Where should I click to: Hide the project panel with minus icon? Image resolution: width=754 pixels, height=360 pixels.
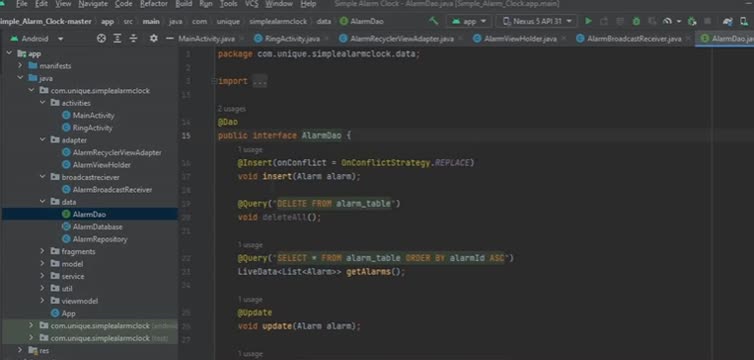169,38
